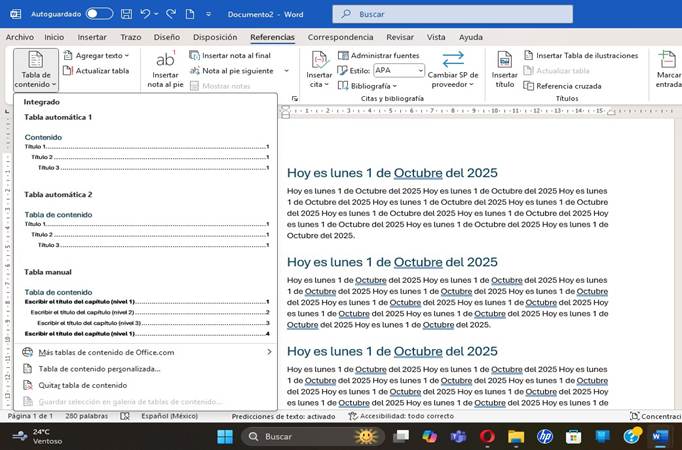Click the Marcar entrada icon
This screenshot has height=450, width=682.
[x=668, y=60]
